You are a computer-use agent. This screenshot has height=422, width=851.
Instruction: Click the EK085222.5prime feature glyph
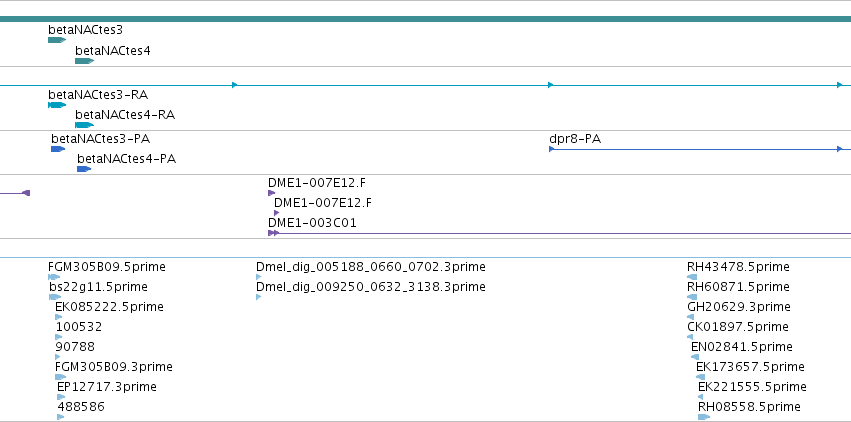(x=59, y=317)
